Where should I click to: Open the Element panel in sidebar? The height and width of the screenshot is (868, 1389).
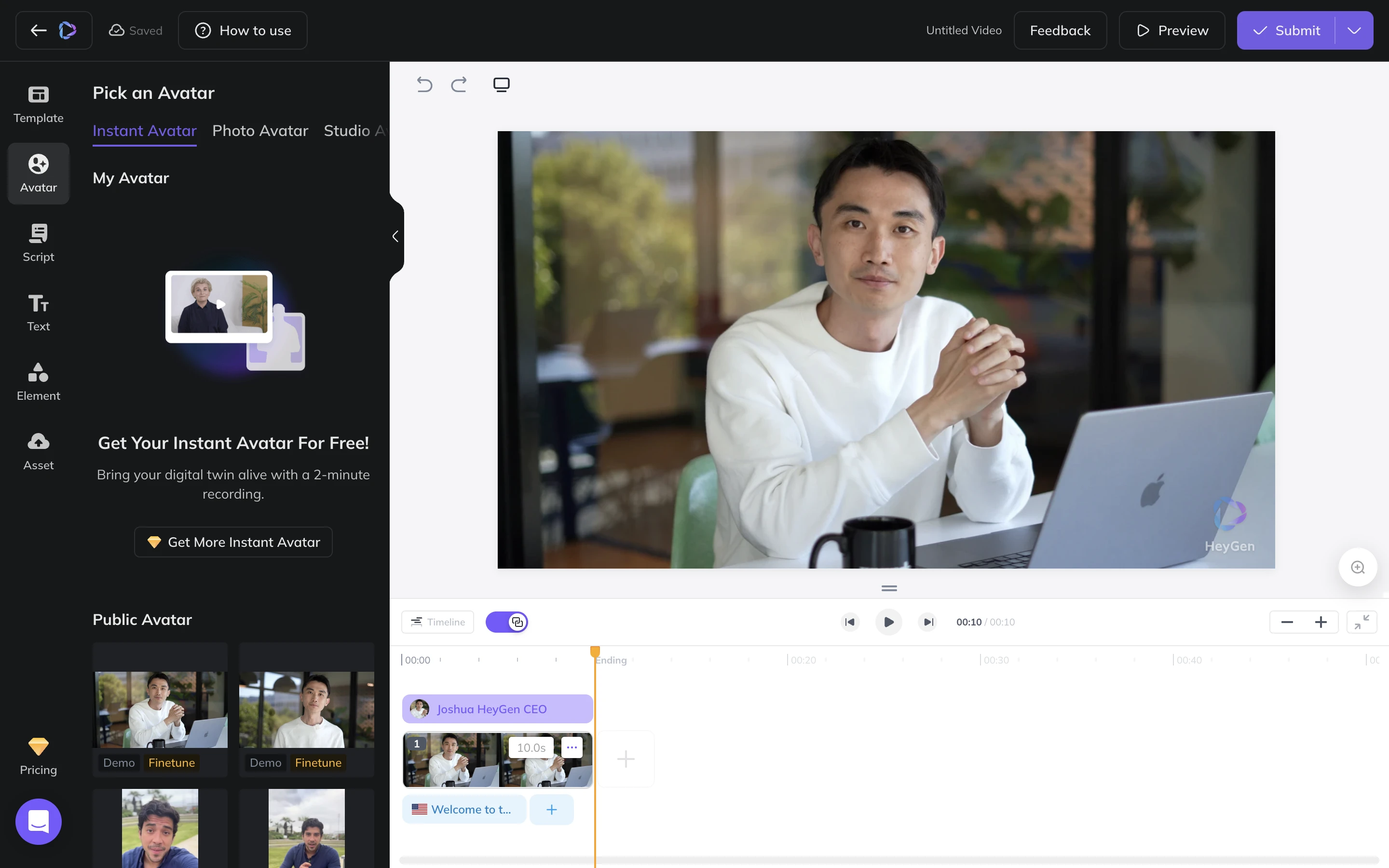[x=39, y=382]
